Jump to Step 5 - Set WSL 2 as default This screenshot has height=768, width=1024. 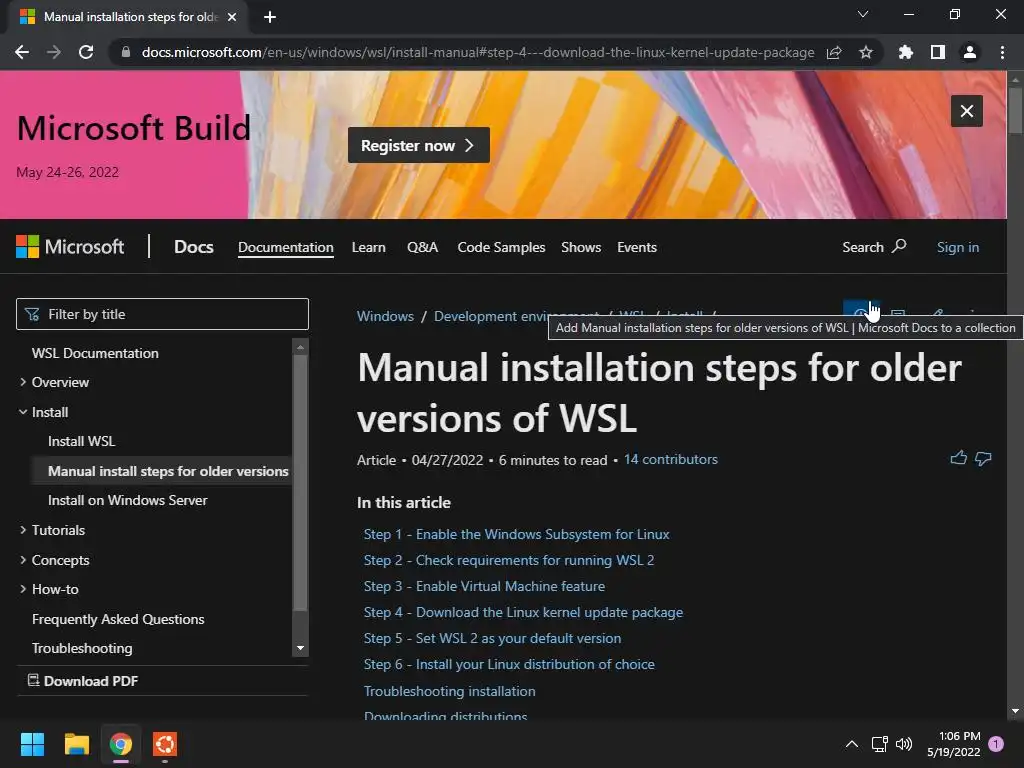492,638
